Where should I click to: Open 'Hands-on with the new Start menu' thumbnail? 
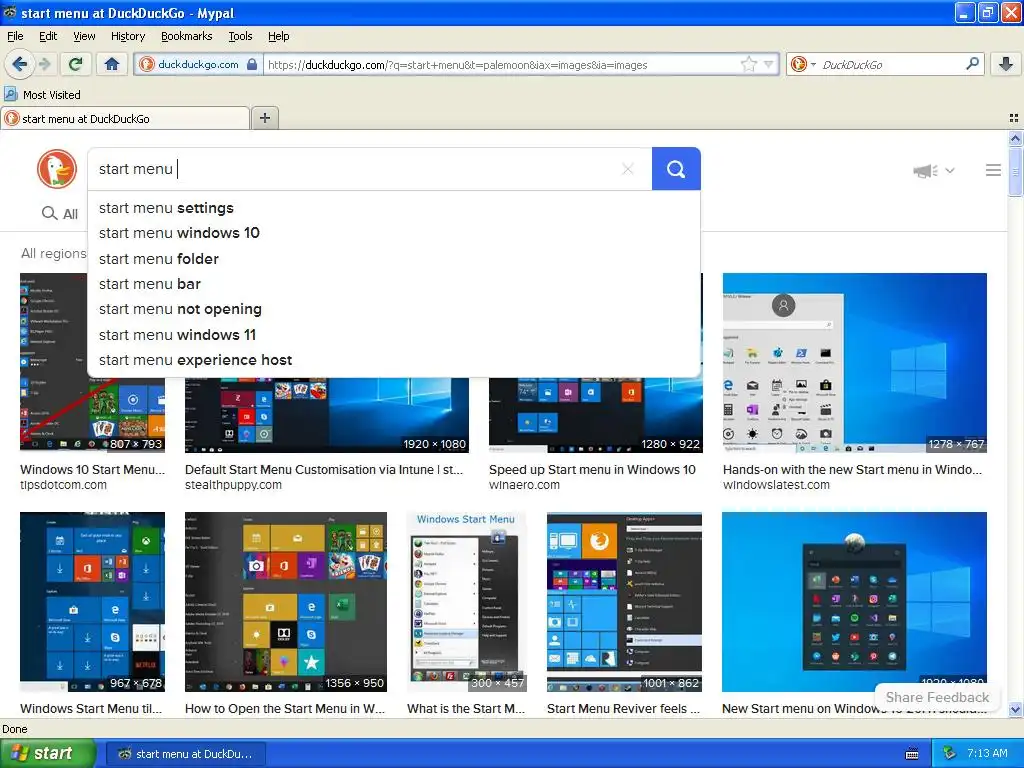tap(854, 362)
